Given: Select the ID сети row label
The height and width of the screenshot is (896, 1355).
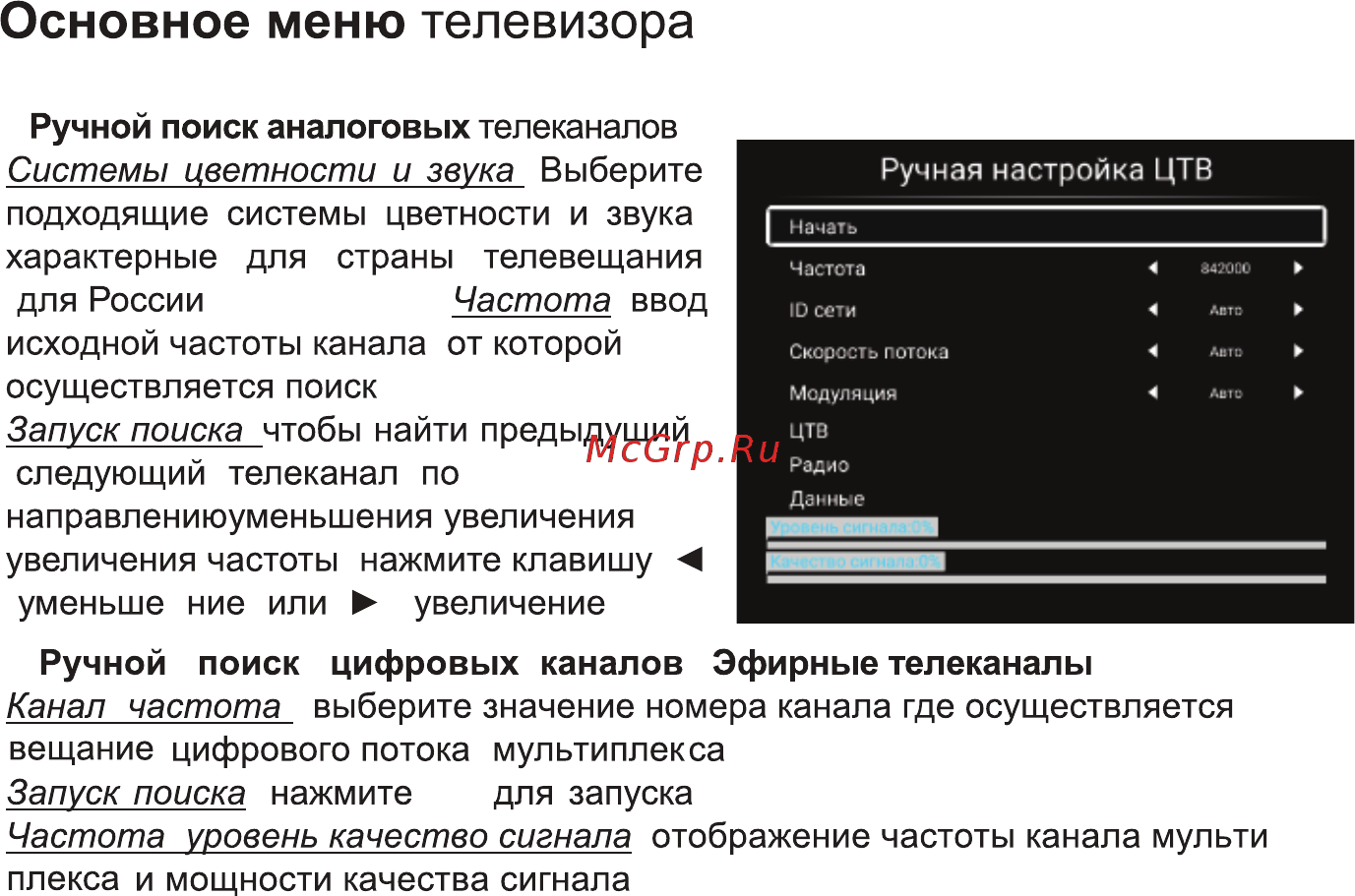Looking at the screenshot, I should click(822, 310).
